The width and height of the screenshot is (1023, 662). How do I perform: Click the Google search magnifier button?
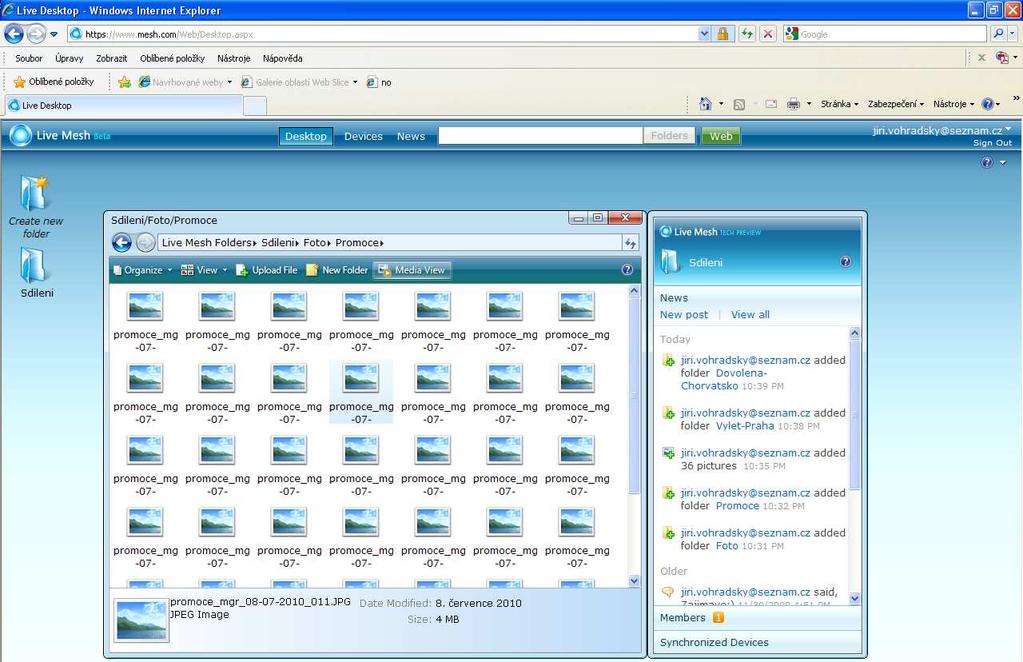998,34
